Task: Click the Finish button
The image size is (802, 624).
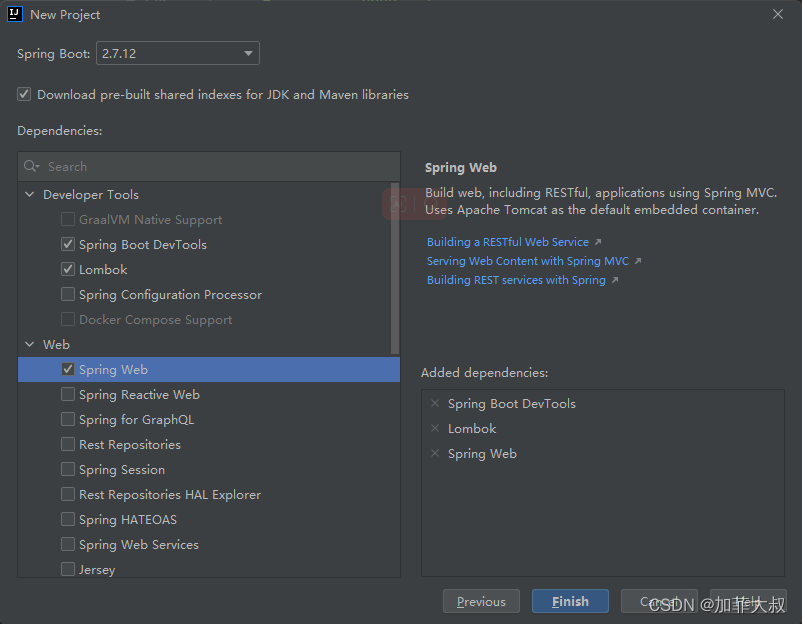Action: coord(570,601)
